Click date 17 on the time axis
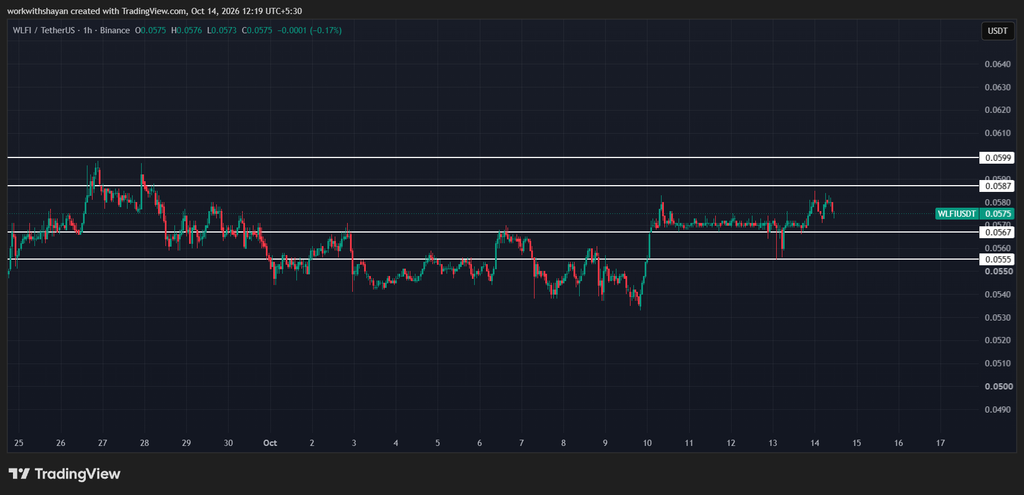This screenshot has height=495, width=1024. [940, 443]
